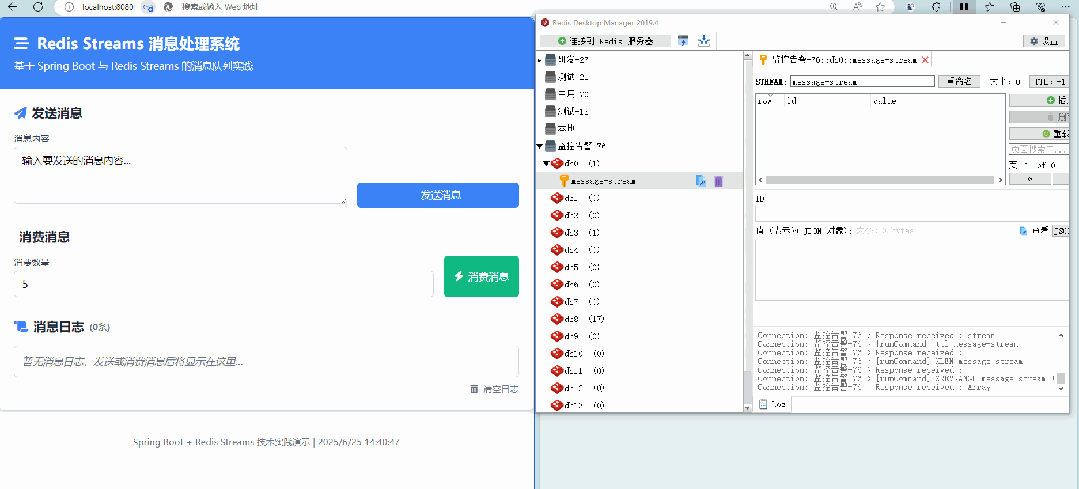Open the settings gear button in Redis Manager

coord(1046,41)
